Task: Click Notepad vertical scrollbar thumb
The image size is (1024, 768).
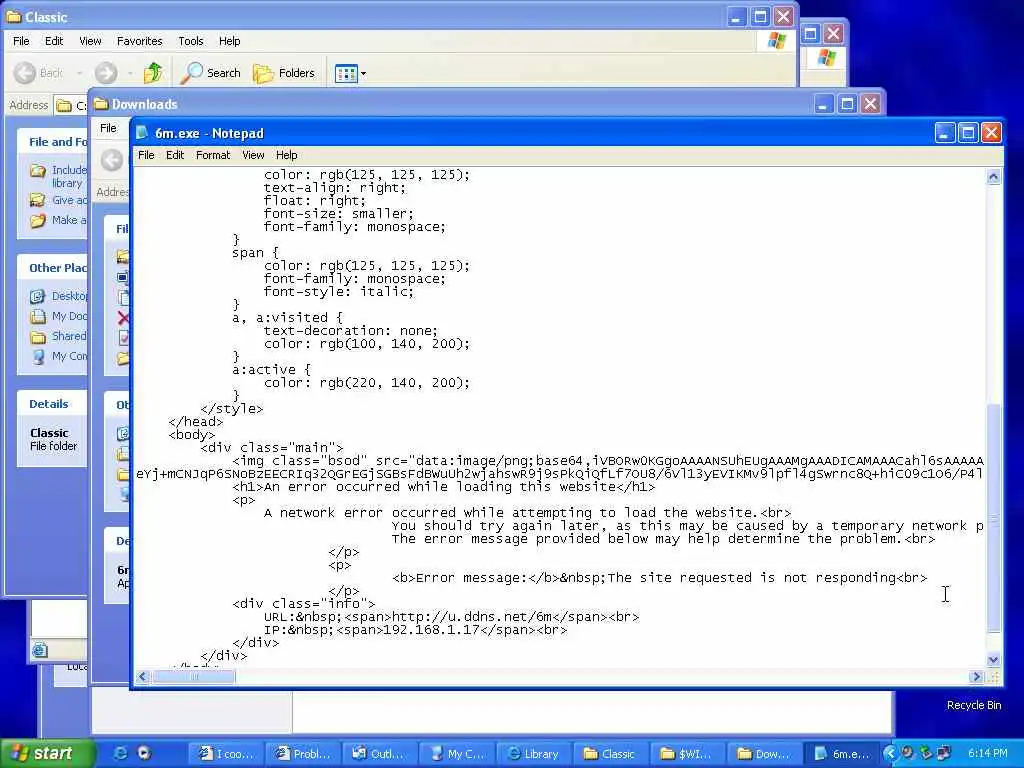Action: point(993,519)
